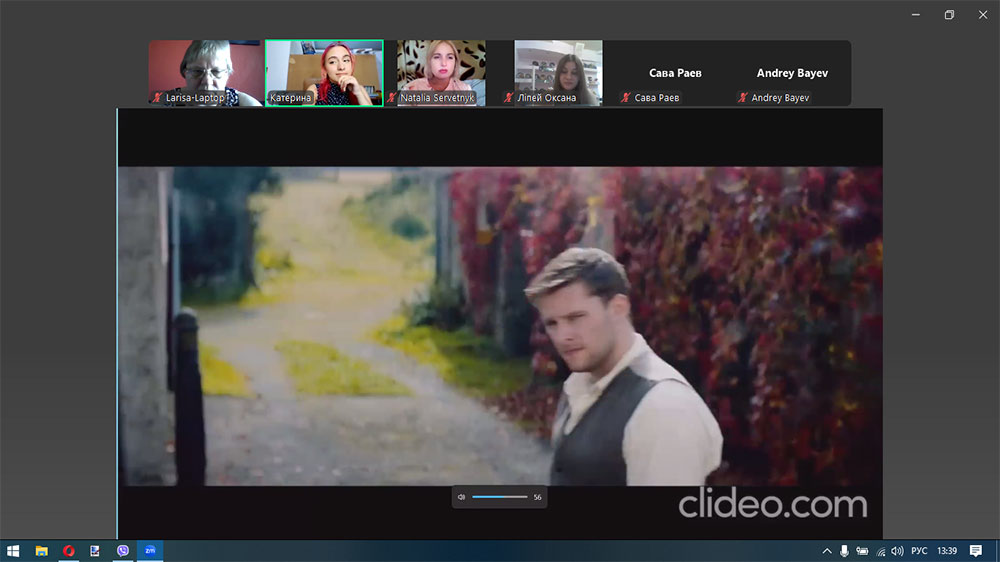Viewport: 1000px width, 562px height.
Task: Click the shared video frame
Action: (x=500, y=326)
